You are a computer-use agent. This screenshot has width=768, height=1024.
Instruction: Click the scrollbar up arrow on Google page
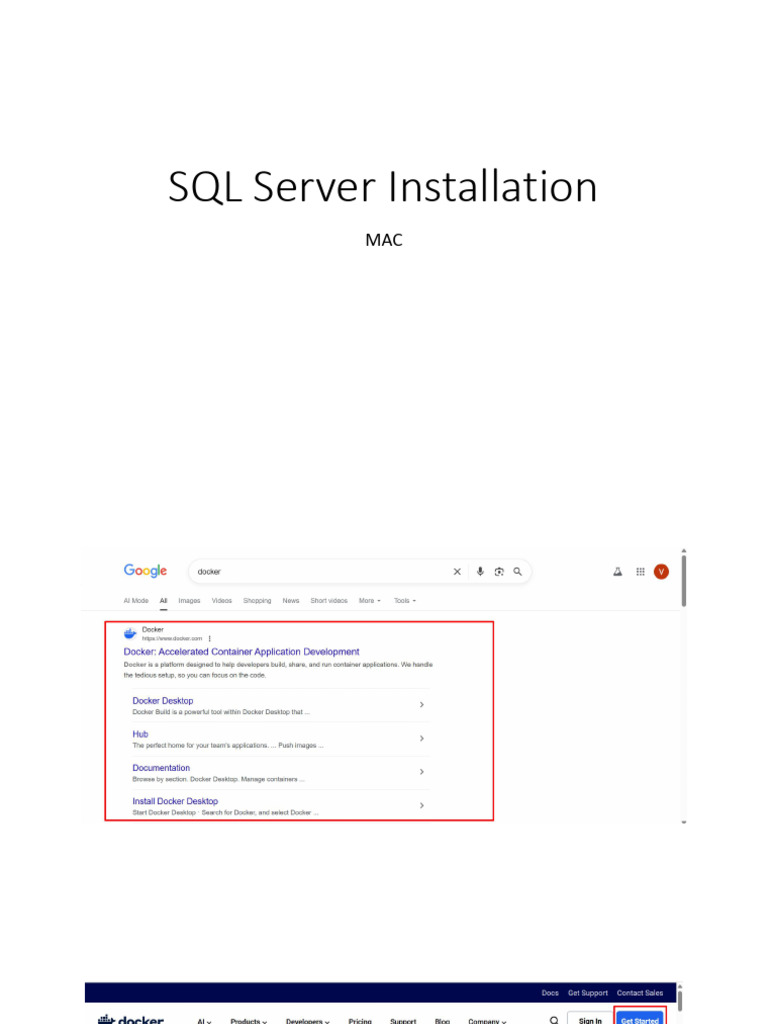(x=684, y=551)
